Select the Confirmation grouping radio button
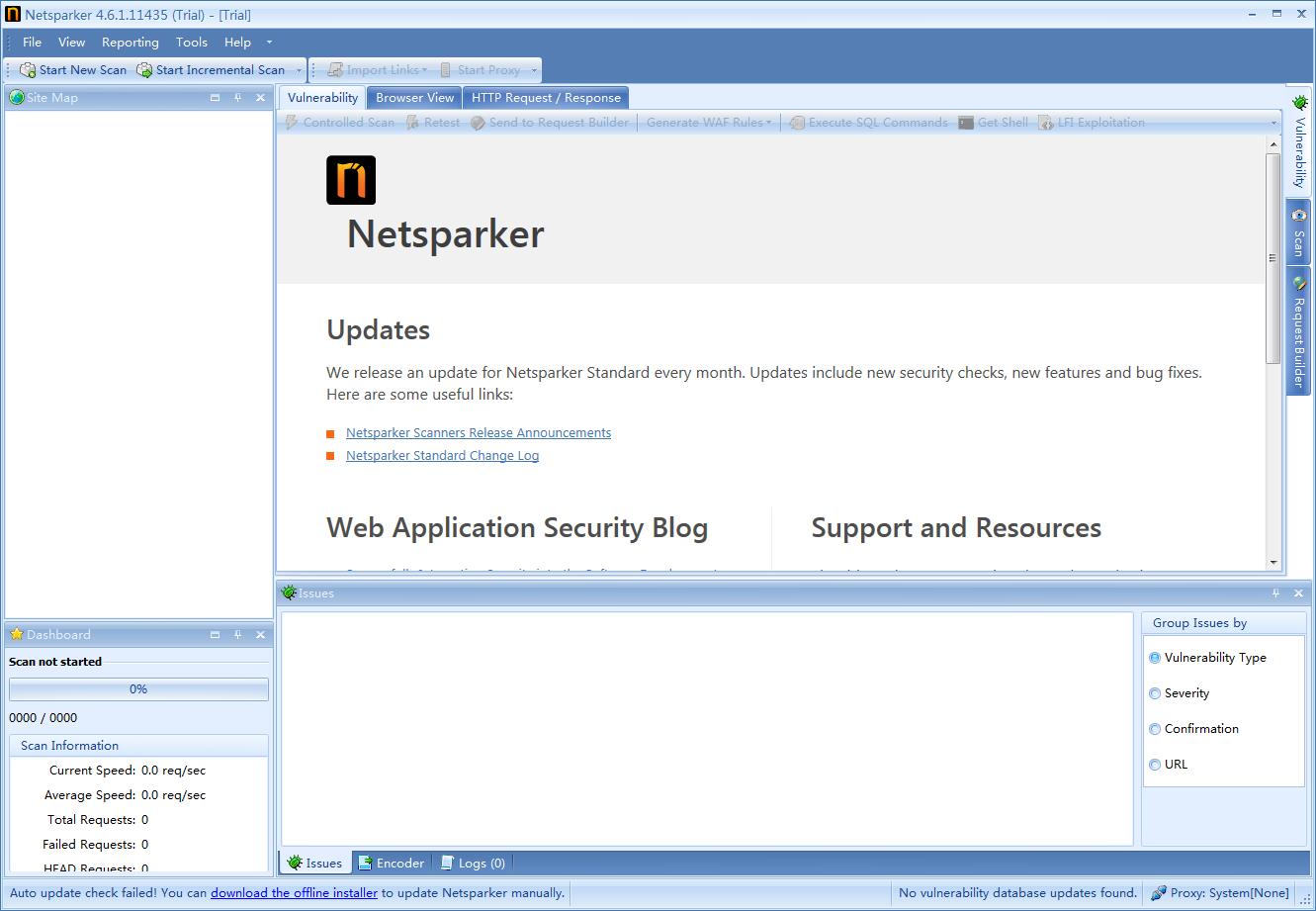Screen dimensions: 1316x911 point(1155,729)
